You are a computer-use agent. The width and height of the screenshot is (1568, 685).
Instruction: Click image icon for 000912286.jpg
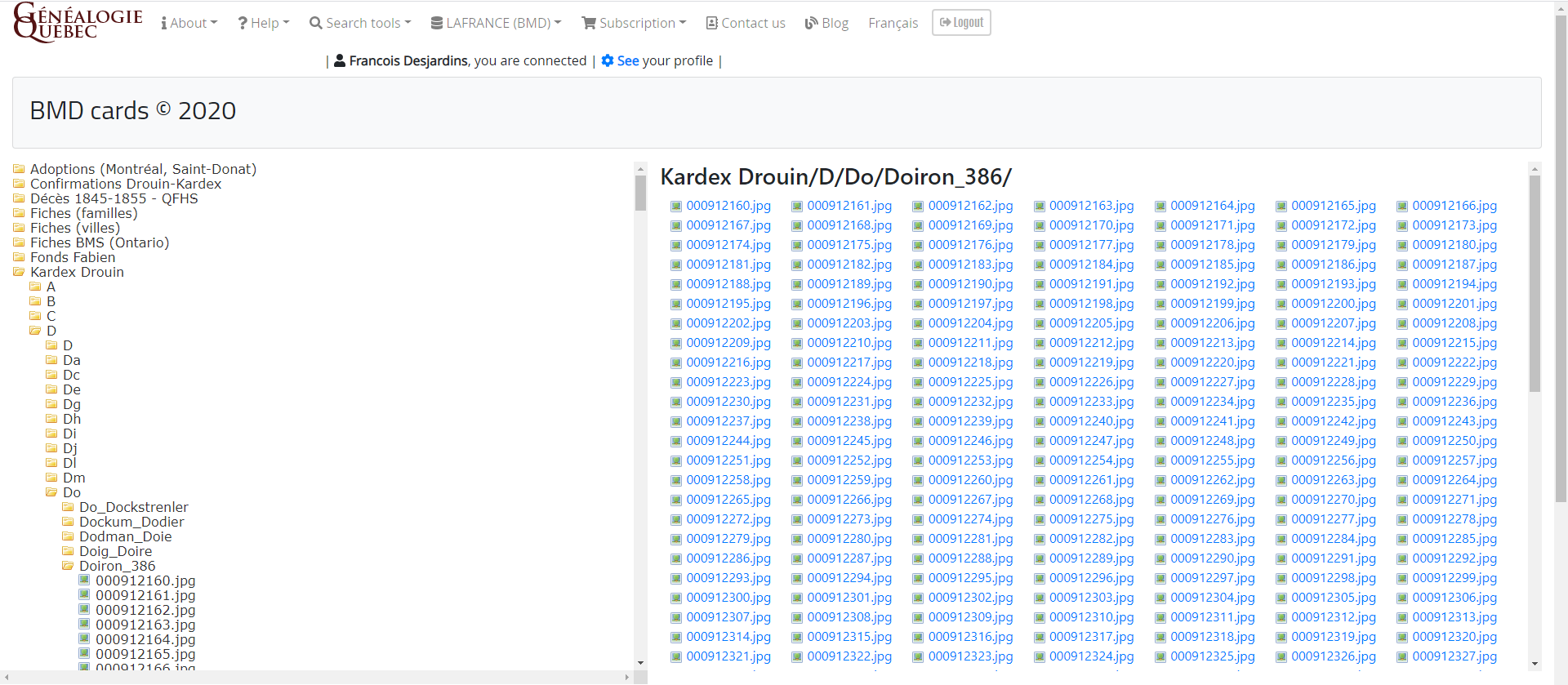tap(676, 559)
